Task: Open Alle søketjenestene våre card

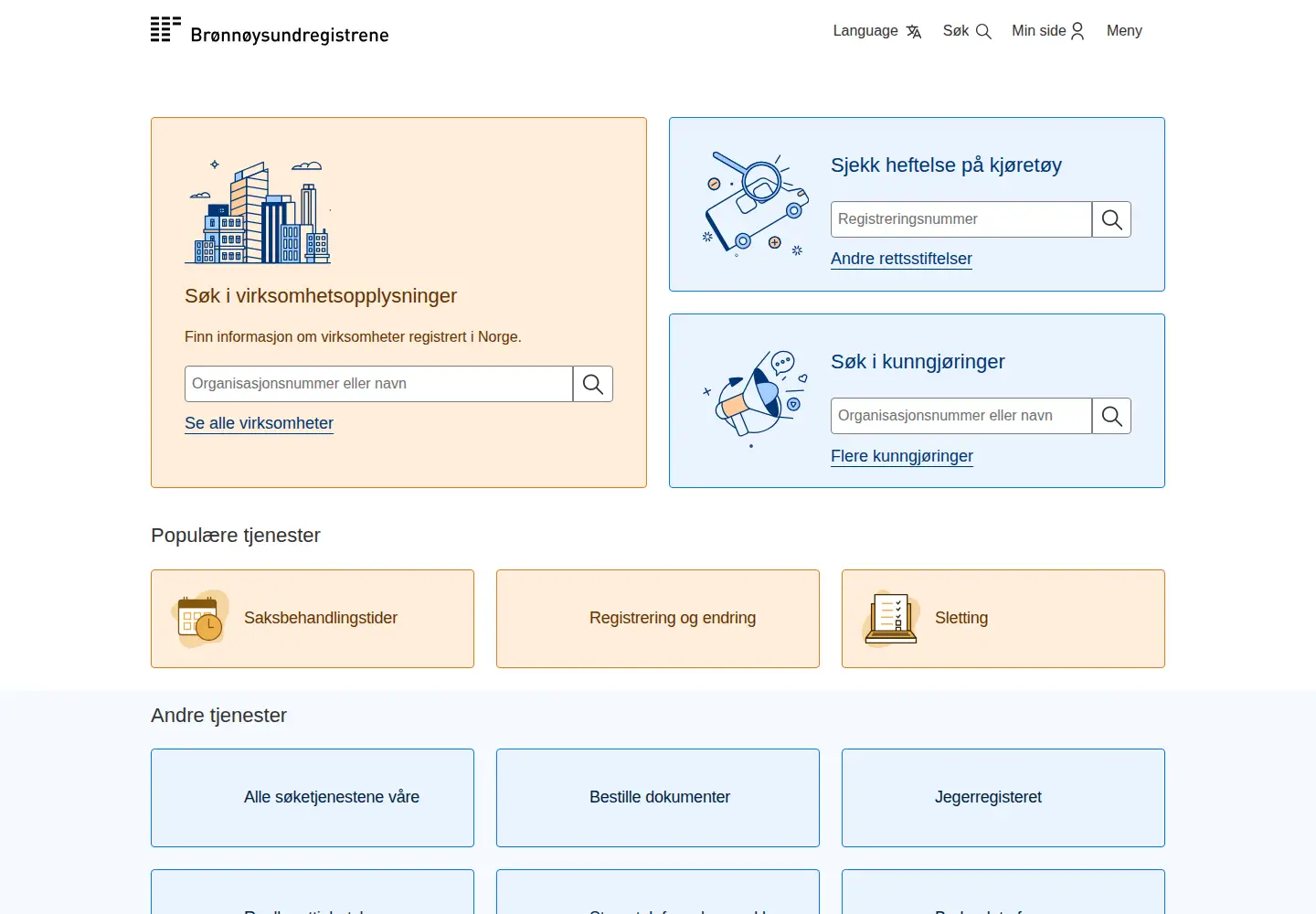Action: click(313, 798)
